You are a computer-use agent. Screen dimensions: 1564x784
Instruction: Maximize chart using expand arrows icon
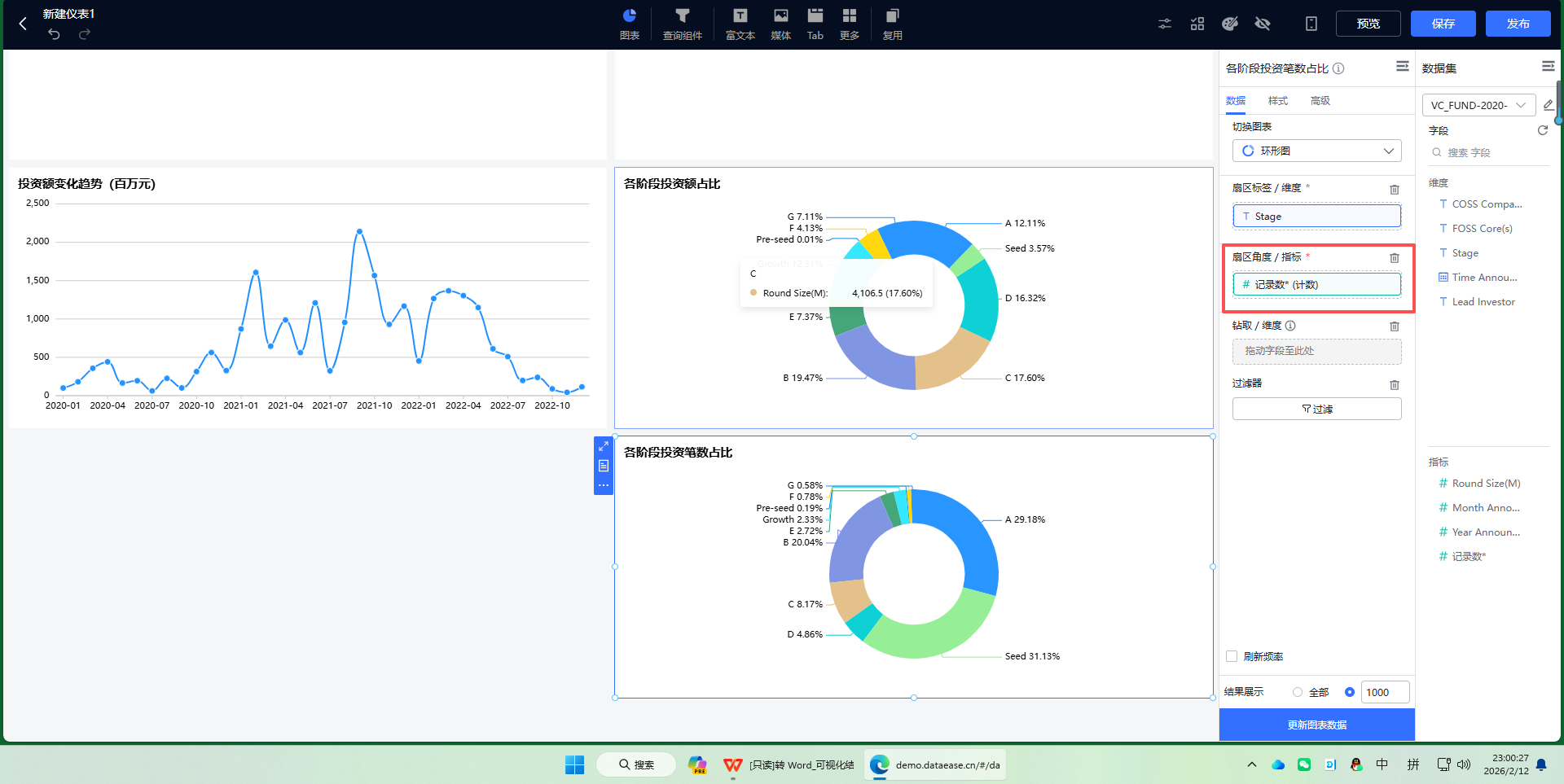pyautogui.click(x=604, y=446)
